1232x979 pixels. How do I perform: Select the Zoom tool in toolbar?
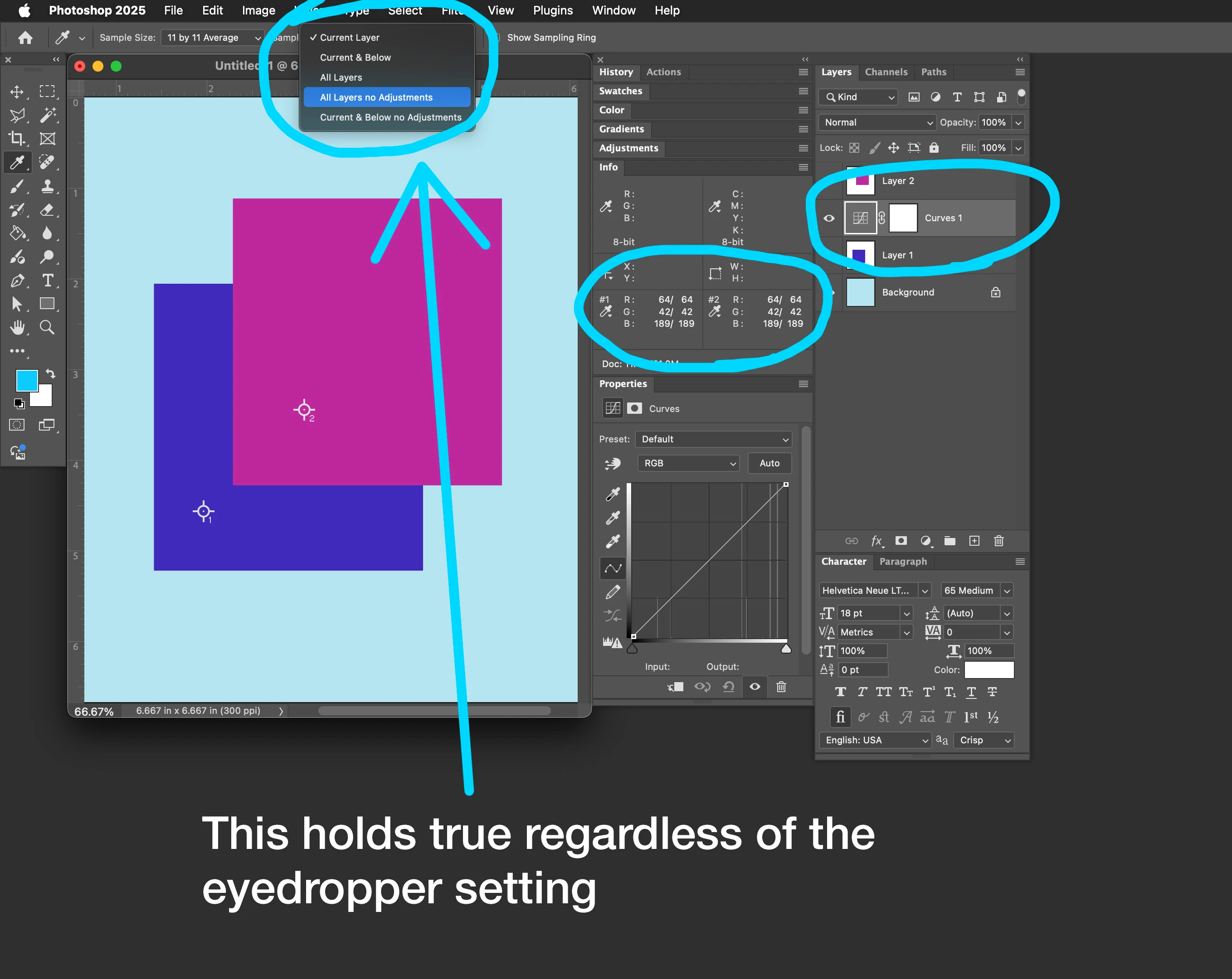point(48,327)
